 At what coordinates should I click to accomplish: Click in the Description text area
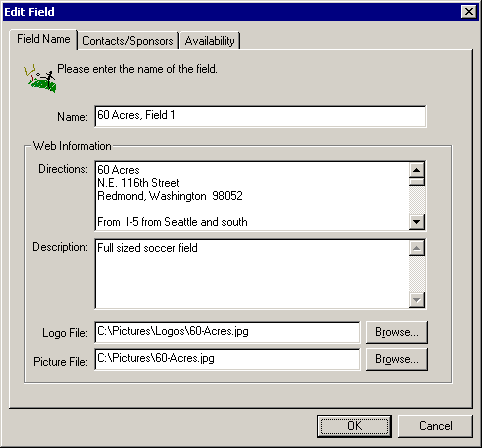tap(252, 274)
